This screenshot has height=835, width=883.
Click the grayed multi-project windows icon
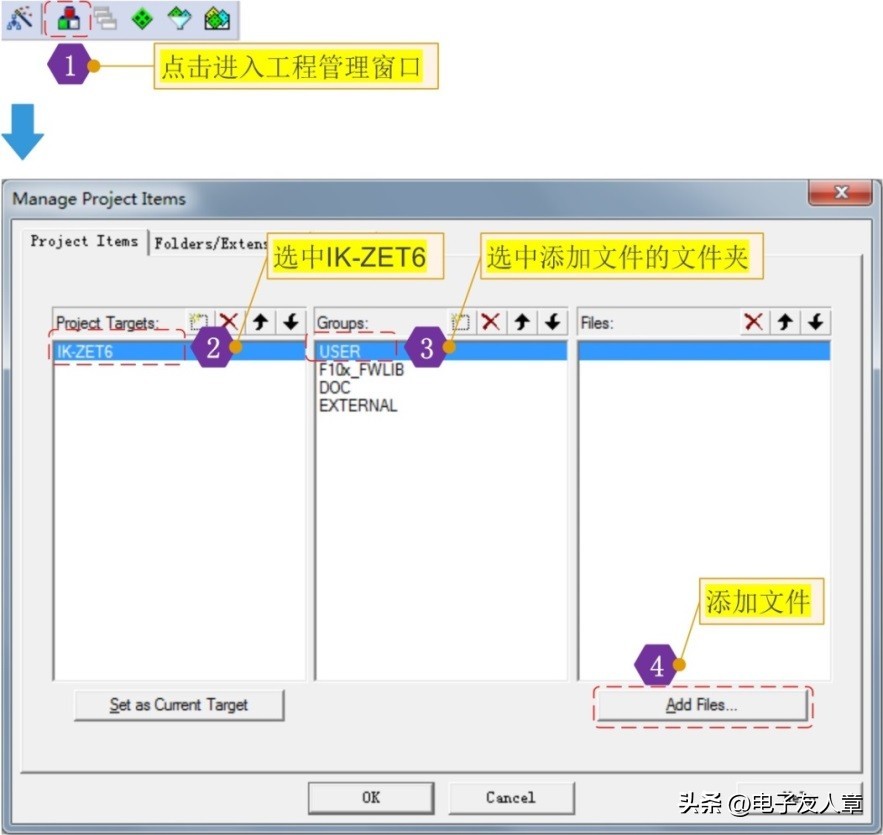(x=105, y=19)
